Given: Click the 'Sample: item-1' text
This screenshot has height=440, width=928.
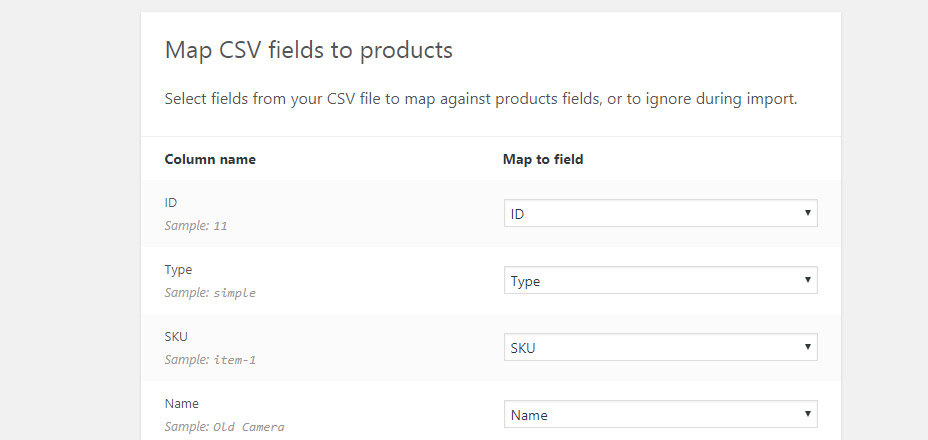Looking at the screenshot, I should pos(210,360).
